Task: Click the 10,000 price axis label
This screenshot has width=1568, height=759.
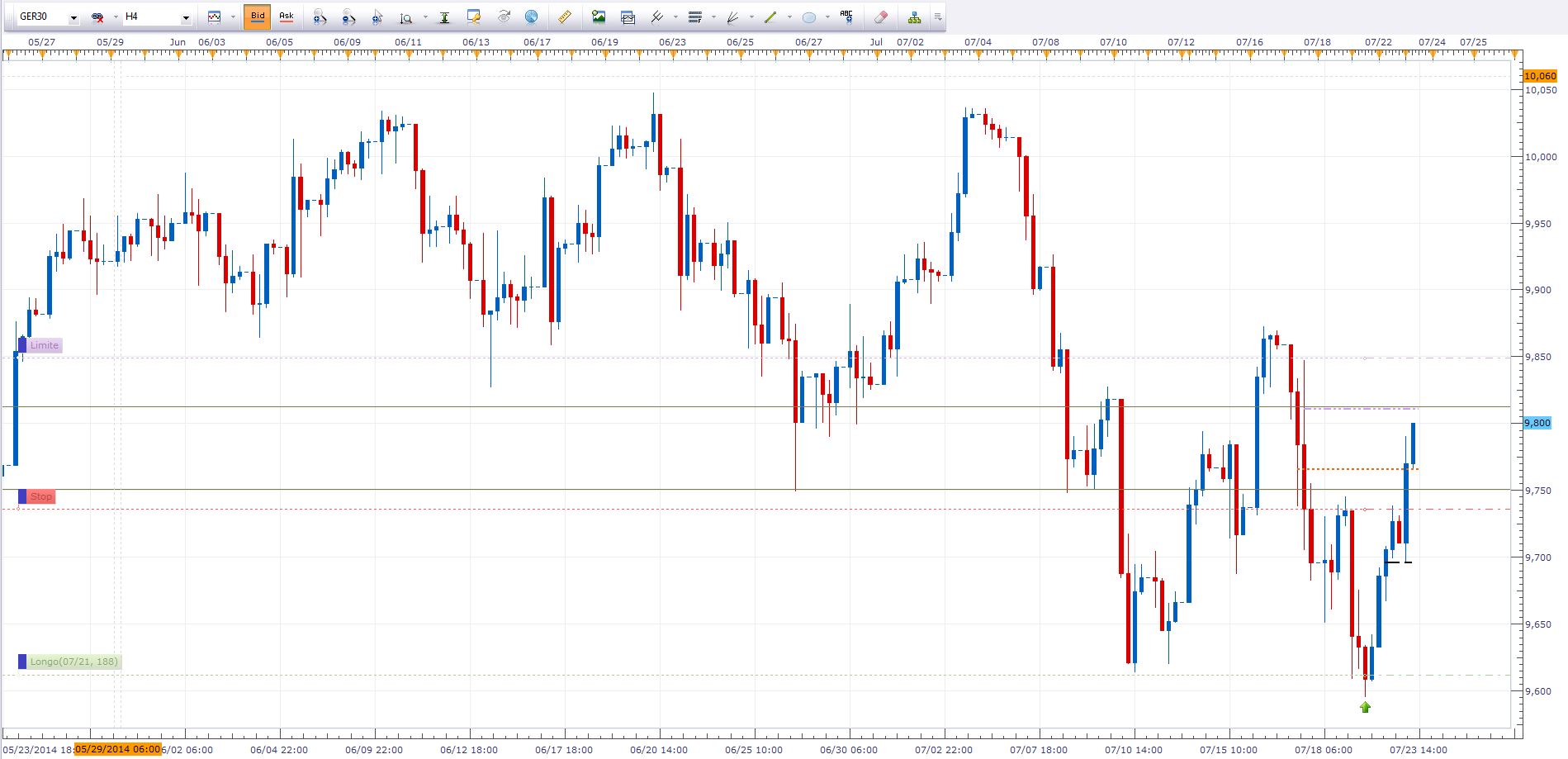Action: [x=1541, y=157]
